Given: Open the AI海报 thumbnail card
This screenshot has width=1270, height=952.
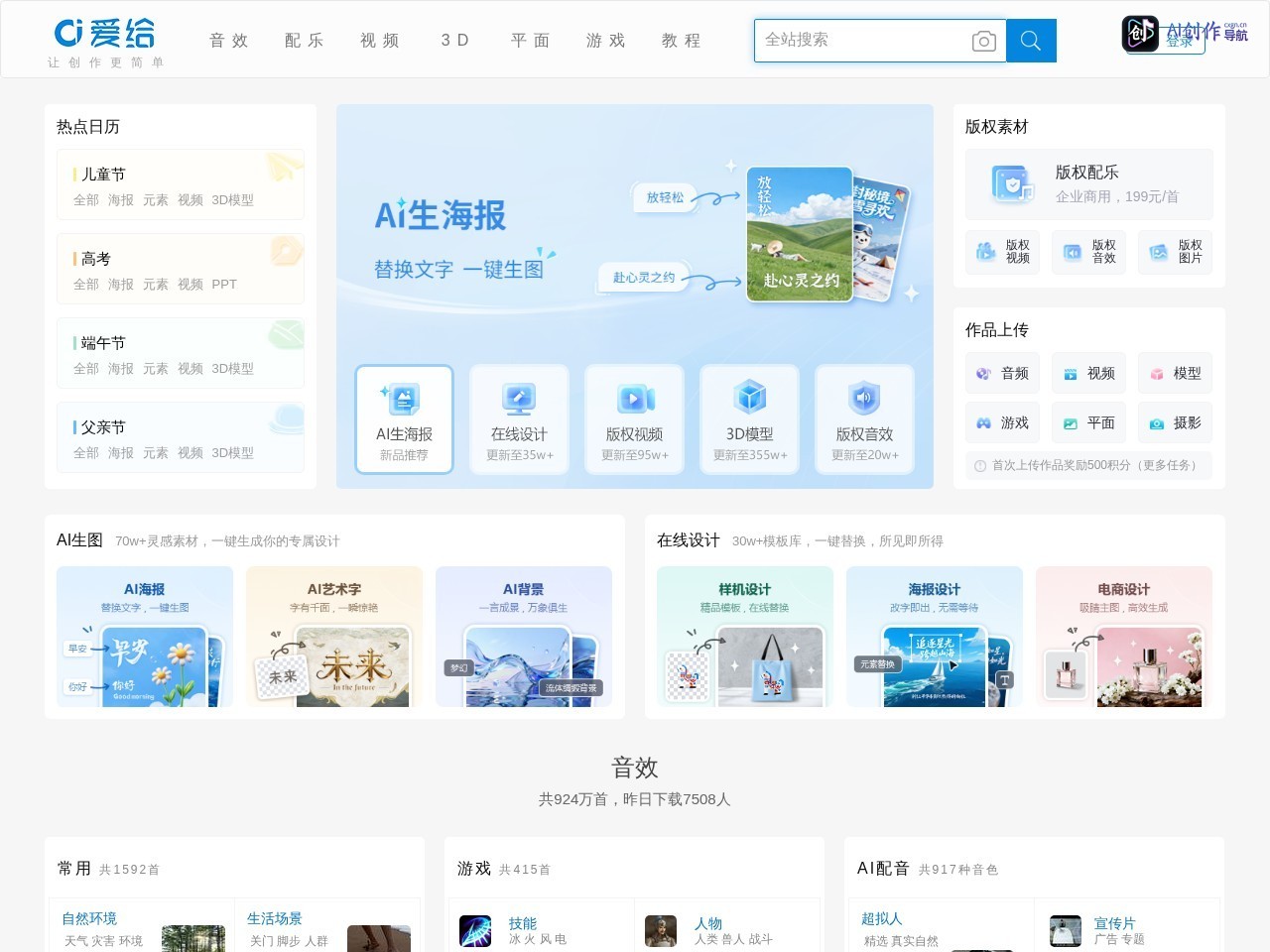Looking at the screenshot, I should tap(145, 637).
